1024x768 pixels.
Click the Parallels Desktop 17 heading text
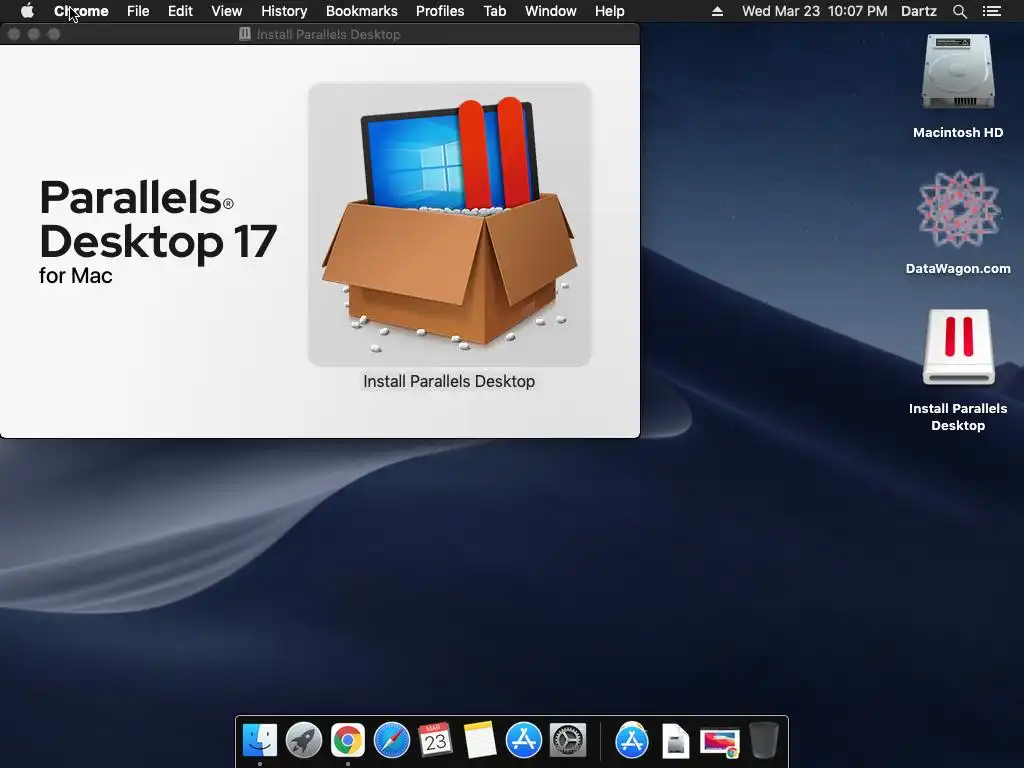click(x=158, y=219)
